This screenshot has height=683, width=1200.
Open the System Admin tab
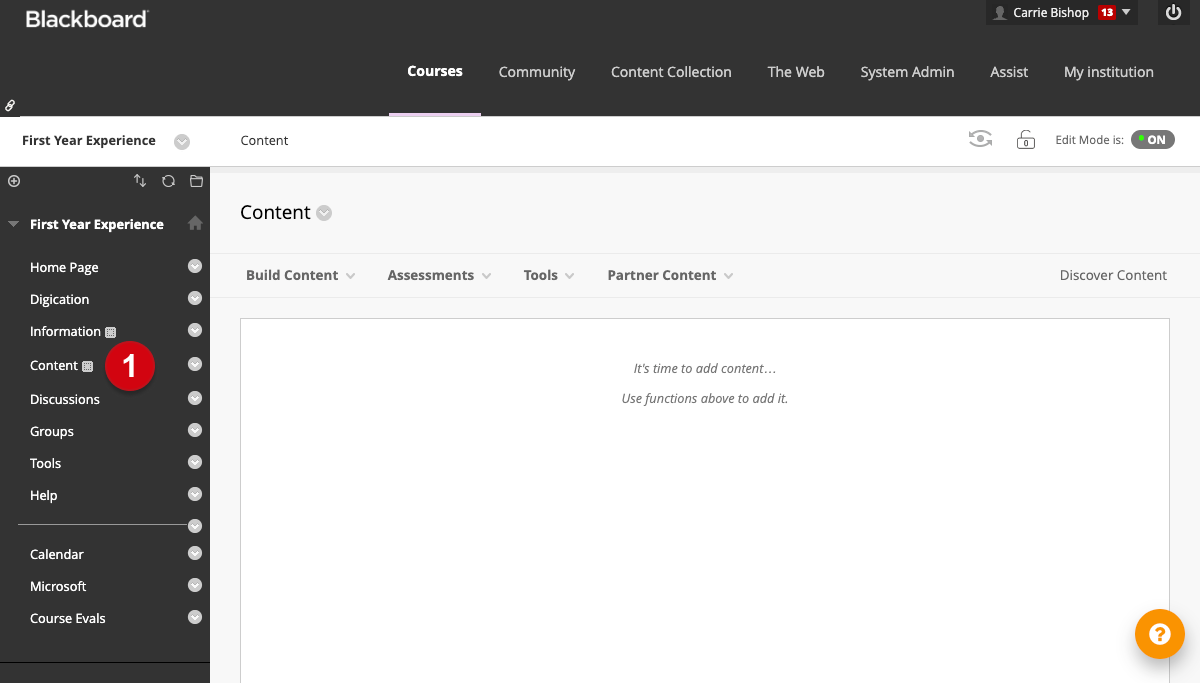coord(907,72)
